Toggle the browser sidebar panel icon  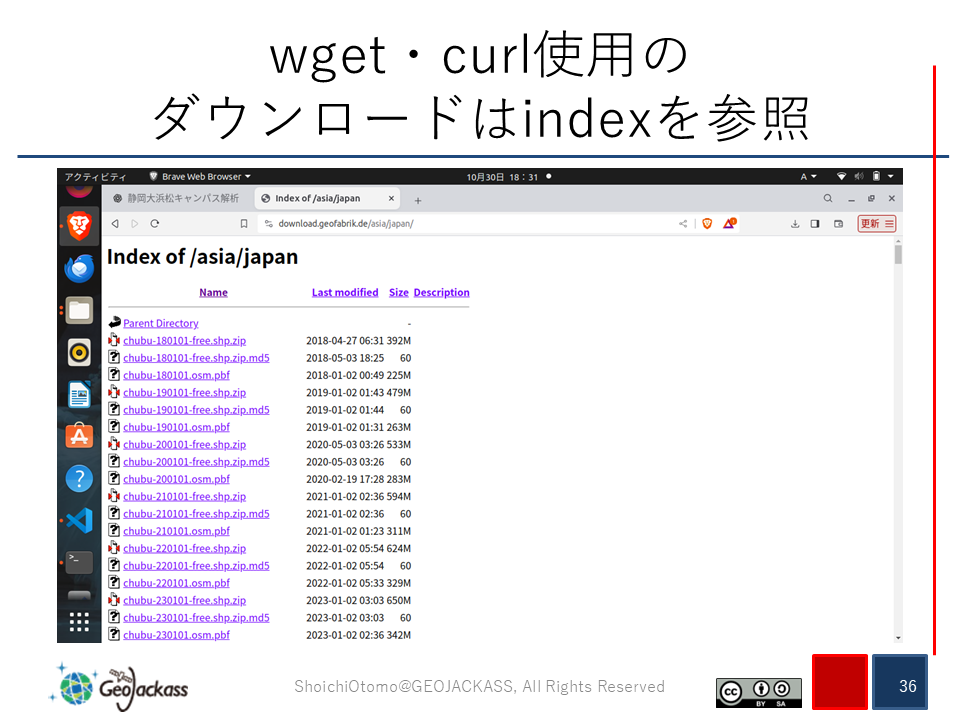click(815, 224)
